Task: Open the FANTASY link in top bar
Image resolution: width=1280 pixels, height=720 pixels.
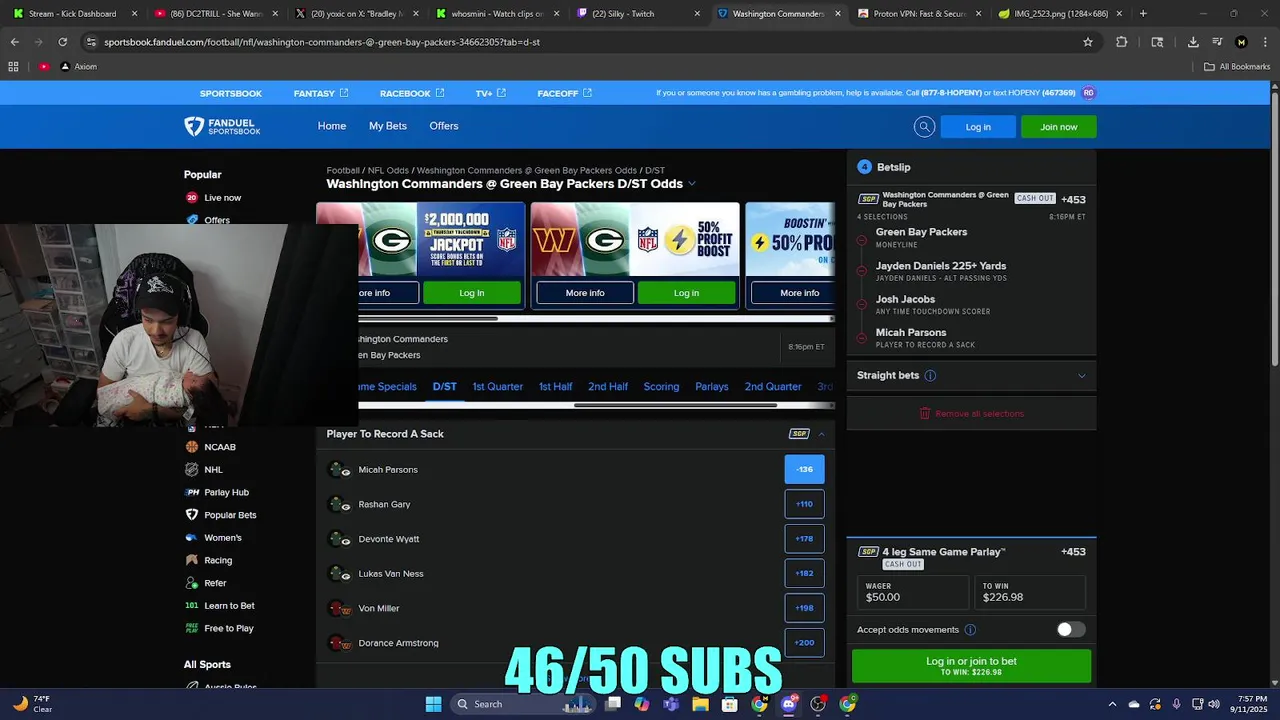Action: pyautogui.click(x=321, y=93)
